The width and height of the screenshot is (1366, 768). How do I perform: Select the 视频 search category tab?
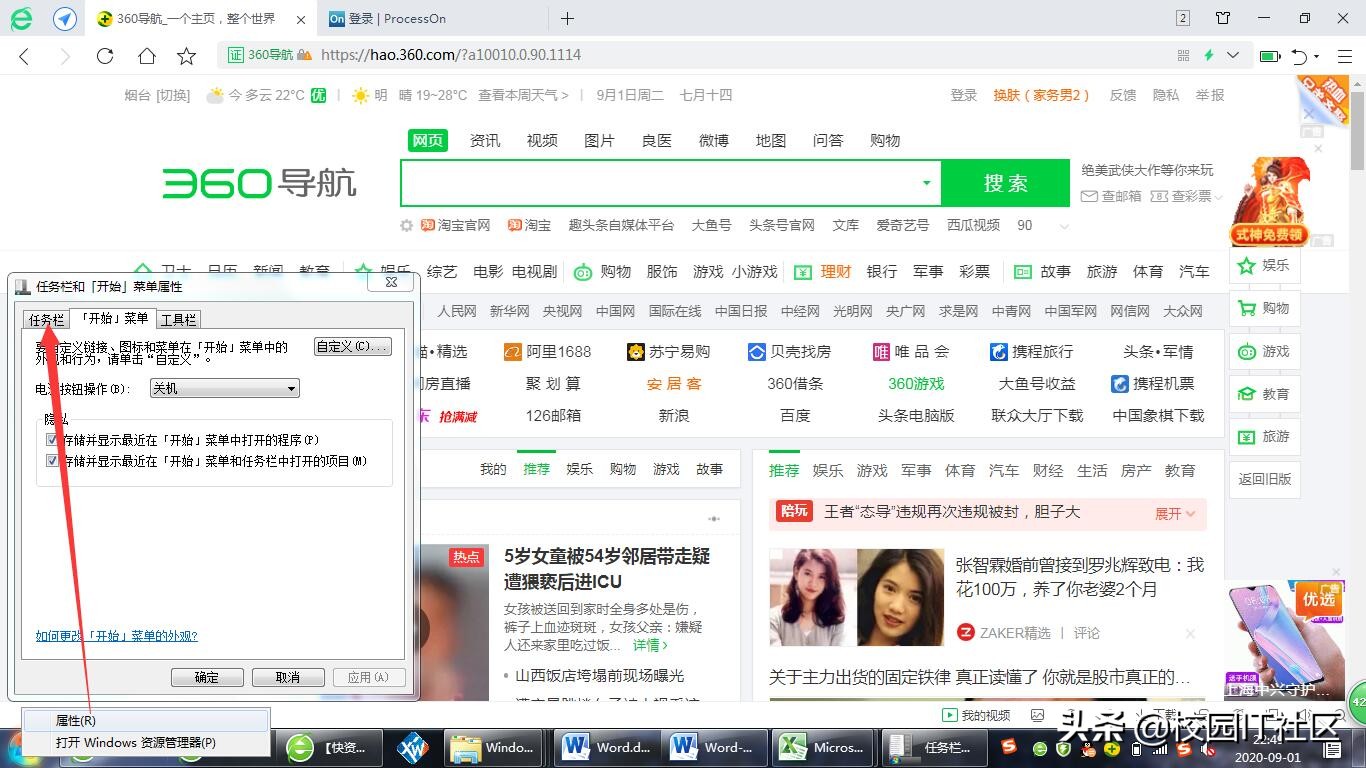tap(542, 141)
